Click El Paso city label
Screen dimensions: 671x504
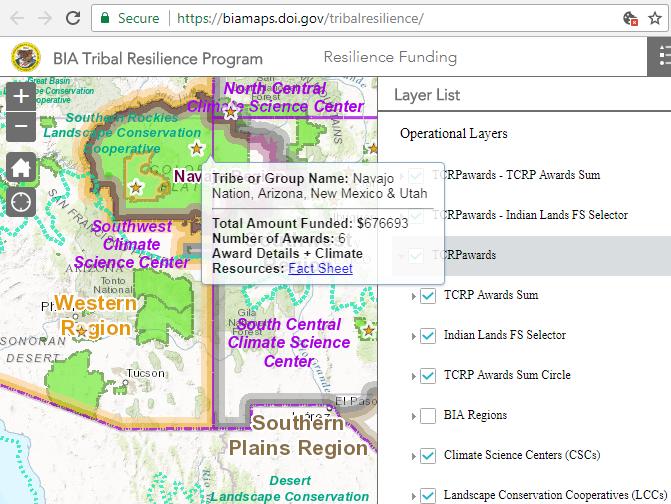pos(356,401)
